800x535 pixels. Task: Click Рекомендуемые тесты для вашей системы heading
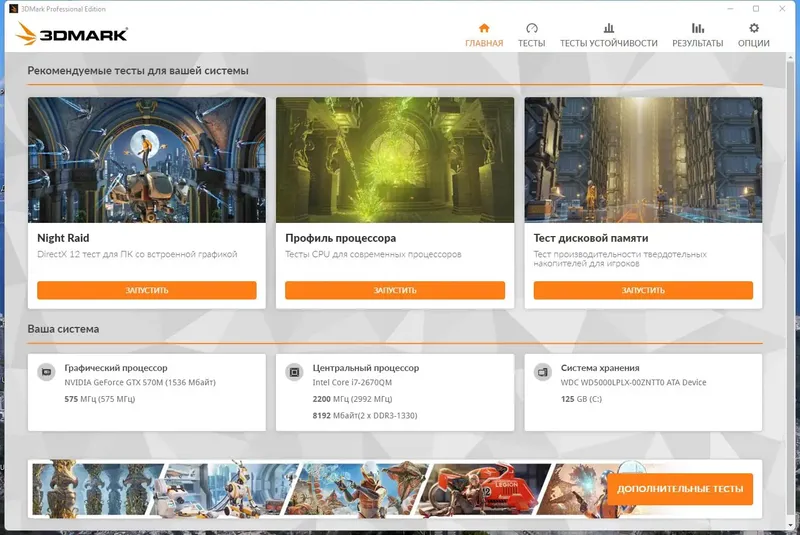coord(138,71)
